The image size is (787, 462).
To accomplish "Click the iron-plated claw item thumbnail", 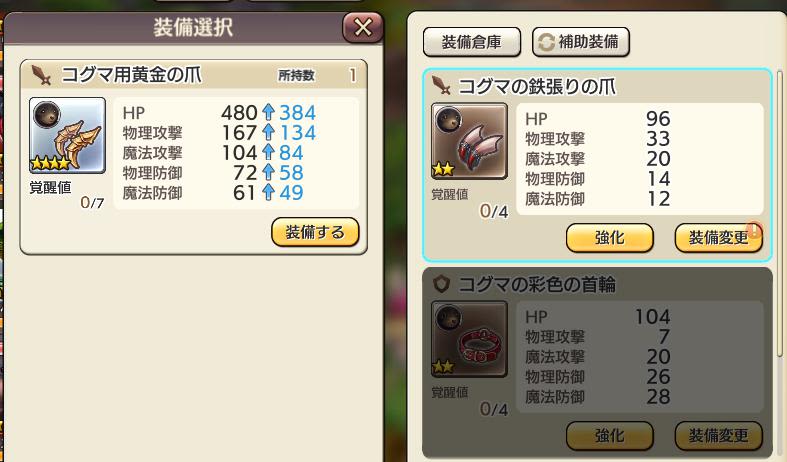I will click(x=469, y=141).
